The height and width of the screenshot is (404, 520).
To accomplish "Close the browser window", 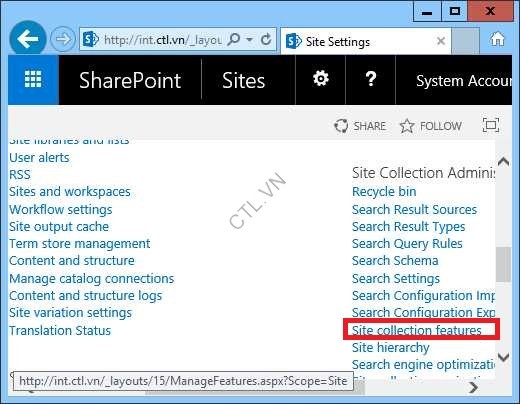I will (x=490, y=12).
